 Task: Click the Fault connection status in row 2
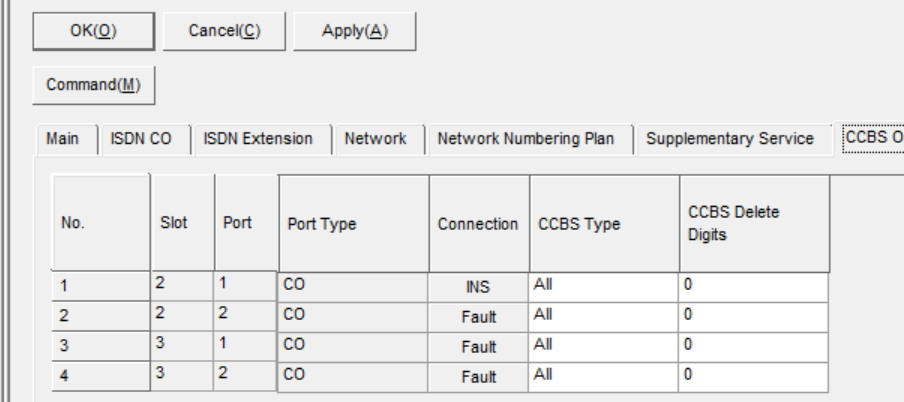tap(478, 317)
